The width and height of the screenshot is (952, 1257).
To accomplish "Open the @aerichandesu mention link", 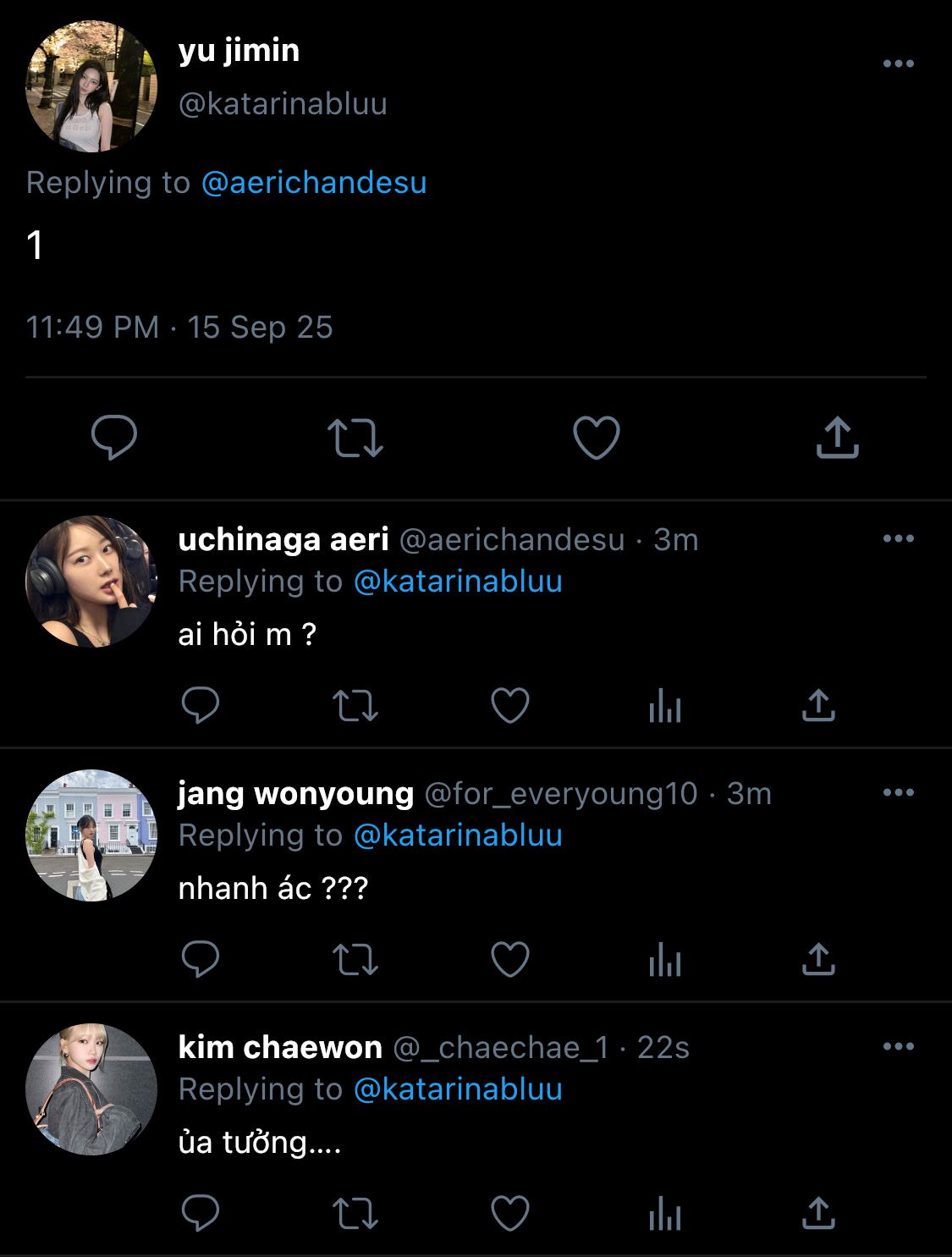I will click(314, 183).
